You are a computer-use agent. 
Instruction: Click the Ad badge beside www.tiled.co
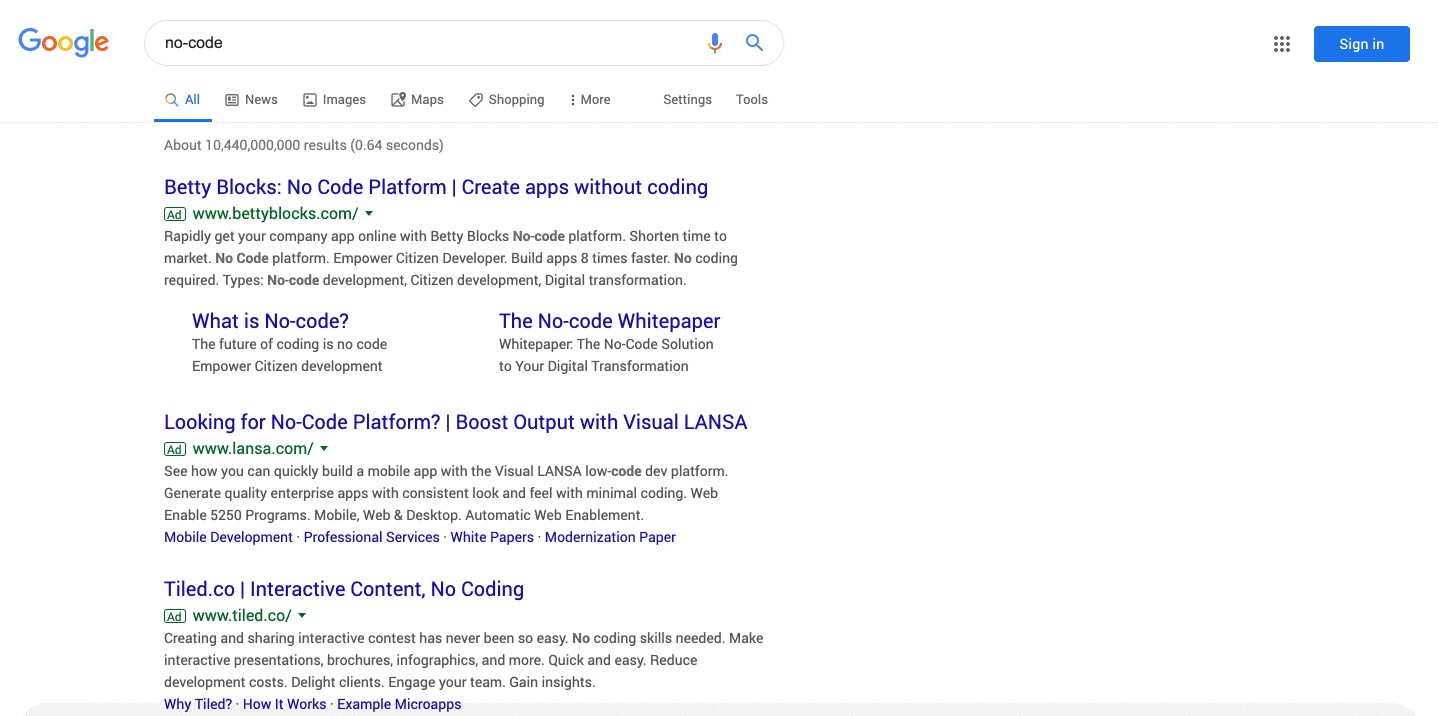tap(175, 616)
